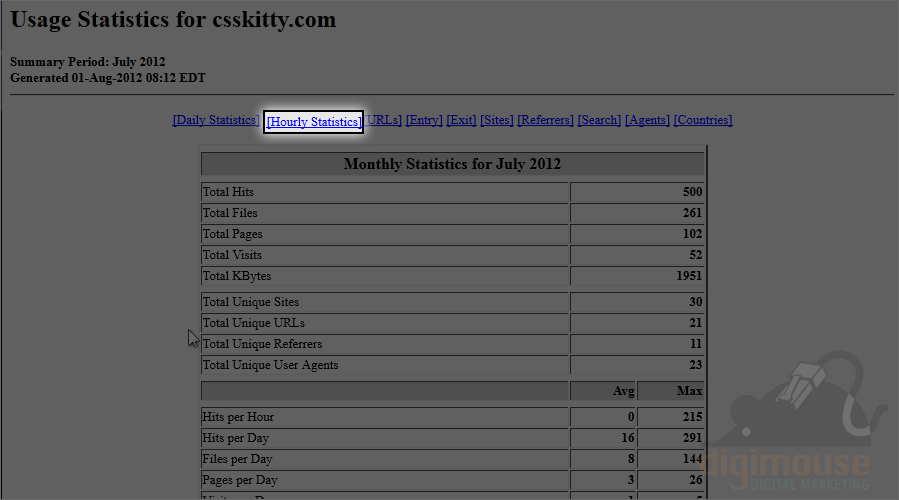Select the 'Total Pages' row label
Image resolution: width=899 pixels, height=500 pixels.
pyautogui.click(x=232, y=234)
